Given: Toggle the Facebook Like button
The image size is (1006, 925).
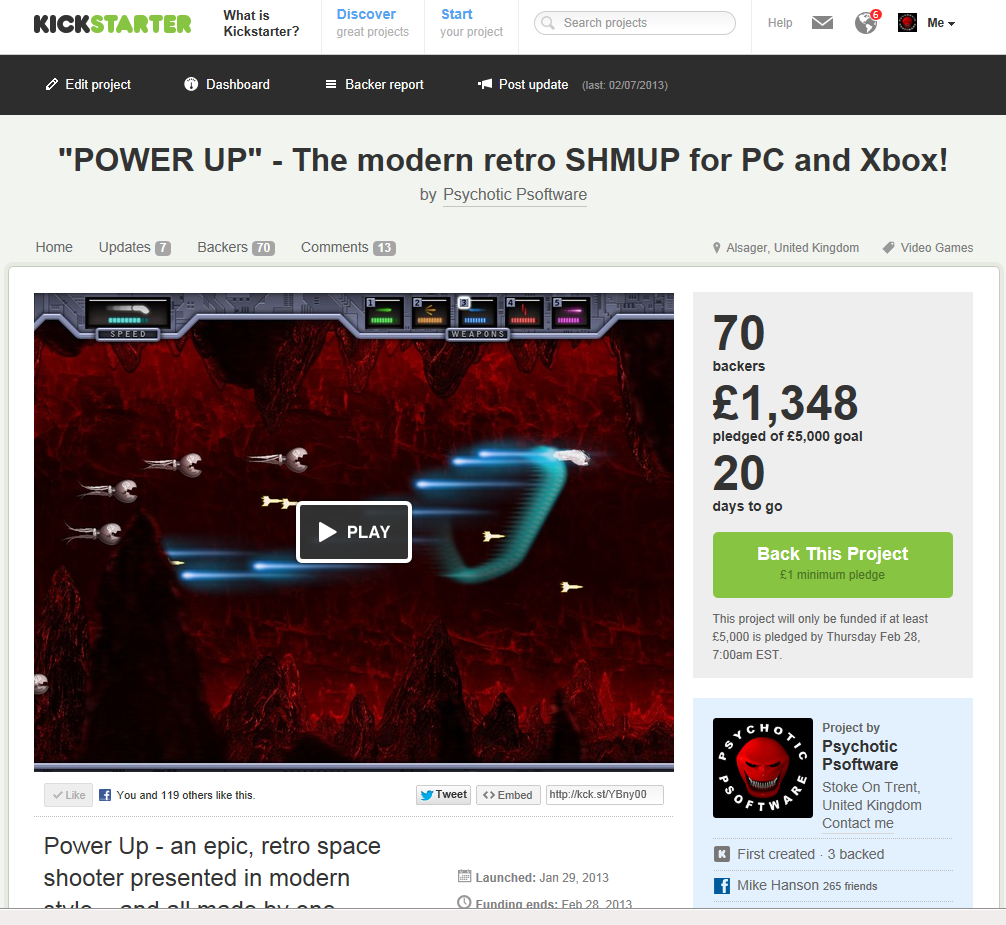Looking at the screenshot, I should pyautogui.click(x=69, y=795).
